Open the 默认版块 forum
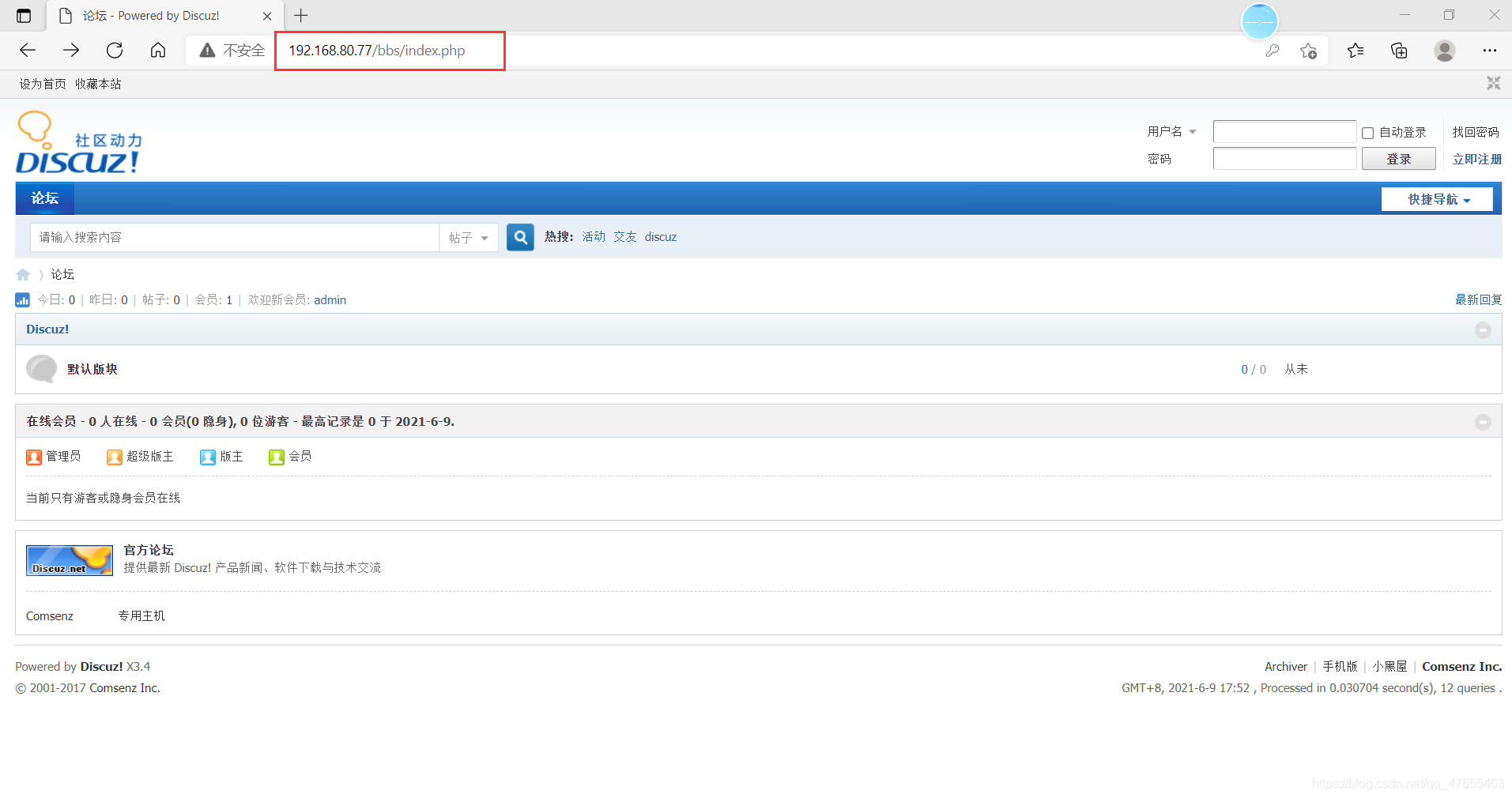 click(92, 369)
